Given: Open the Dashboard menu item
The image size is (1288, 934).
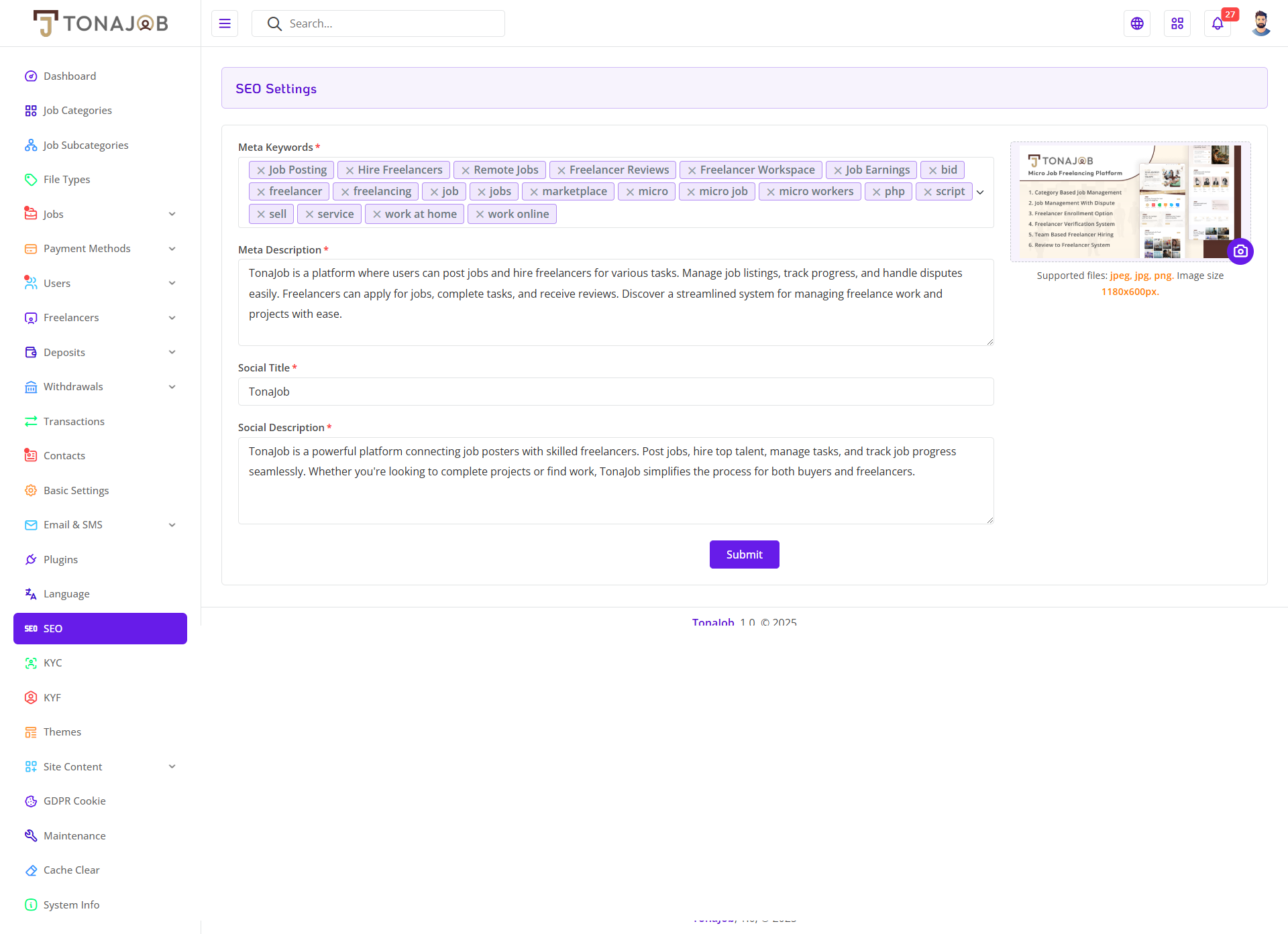Looking at the screenshot, I should click(x=70, y=76).
